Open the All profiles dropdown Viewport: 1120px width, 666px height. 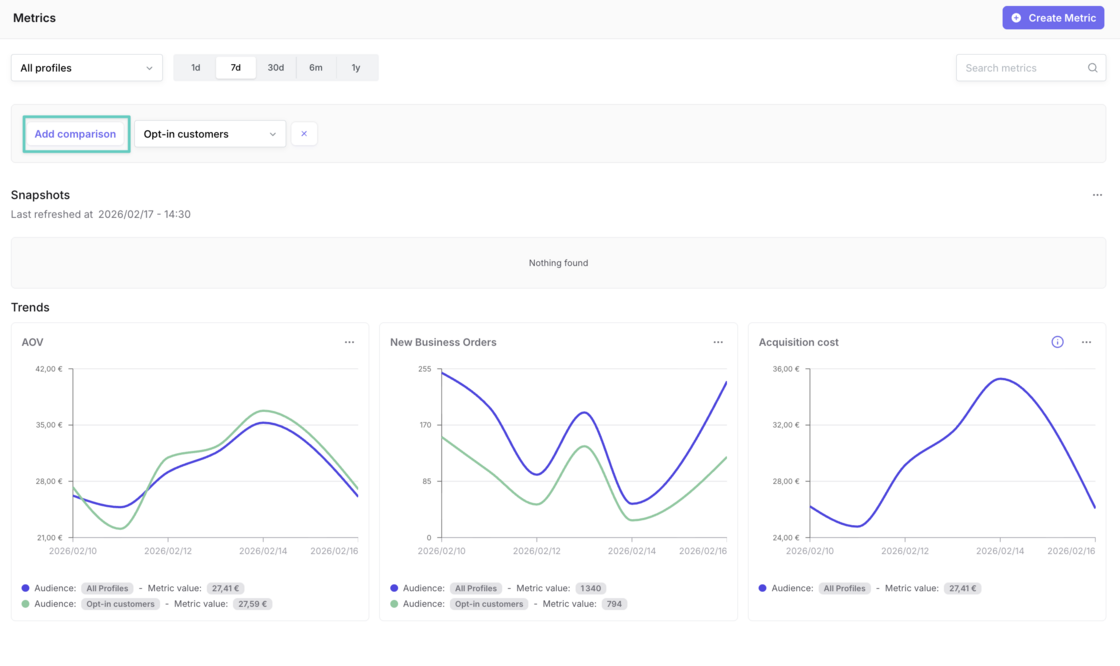coord(87,68)
